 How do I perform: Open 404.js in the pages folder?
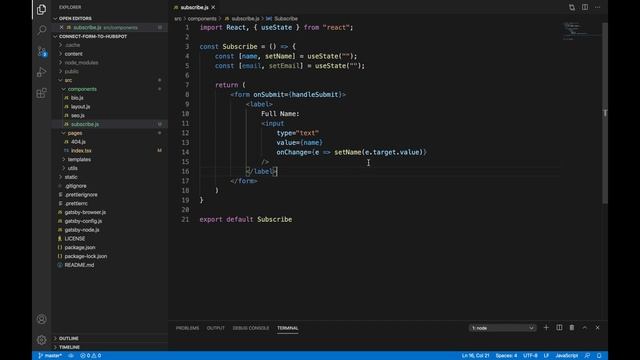[x=78, y=142]
